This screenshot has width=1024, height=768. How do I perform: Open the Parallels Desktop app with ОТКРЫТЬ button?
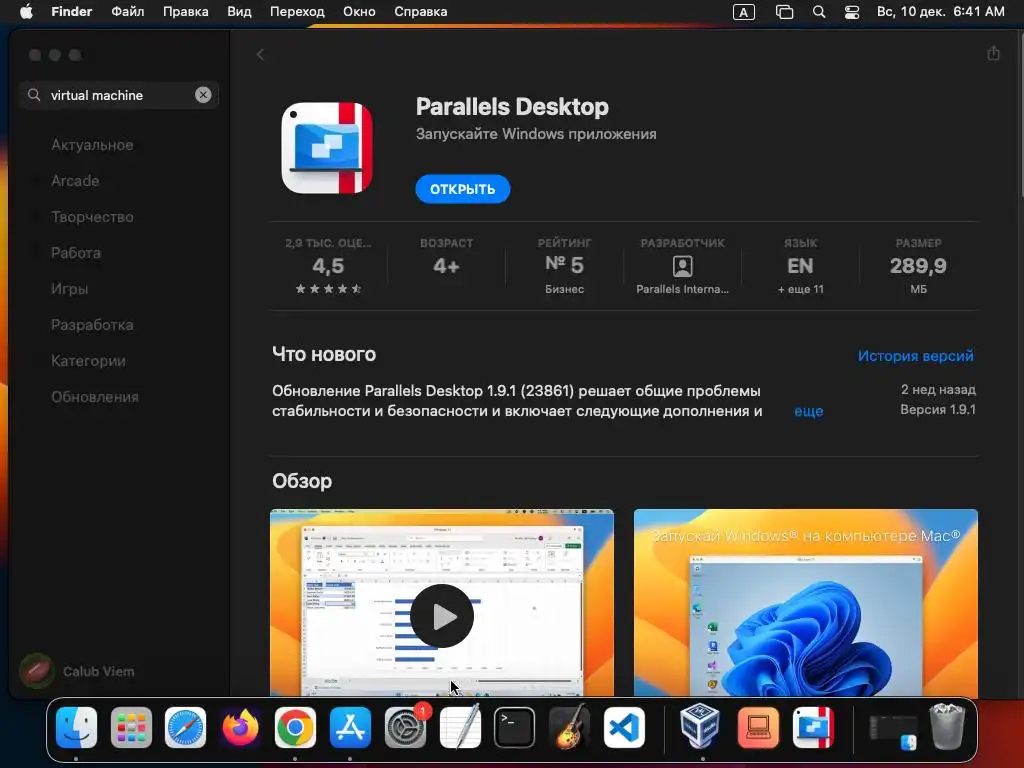pos(462,189)
